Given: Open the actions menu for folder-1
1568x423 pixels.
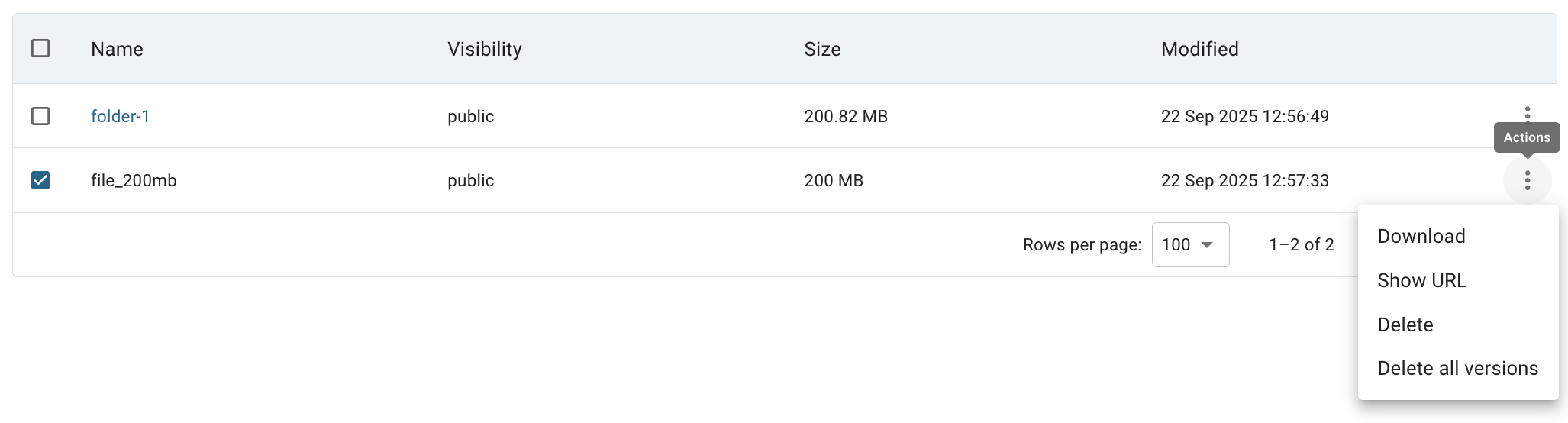Looking at the screenshot, I should pyautogui.click(x=1527, y=113).
